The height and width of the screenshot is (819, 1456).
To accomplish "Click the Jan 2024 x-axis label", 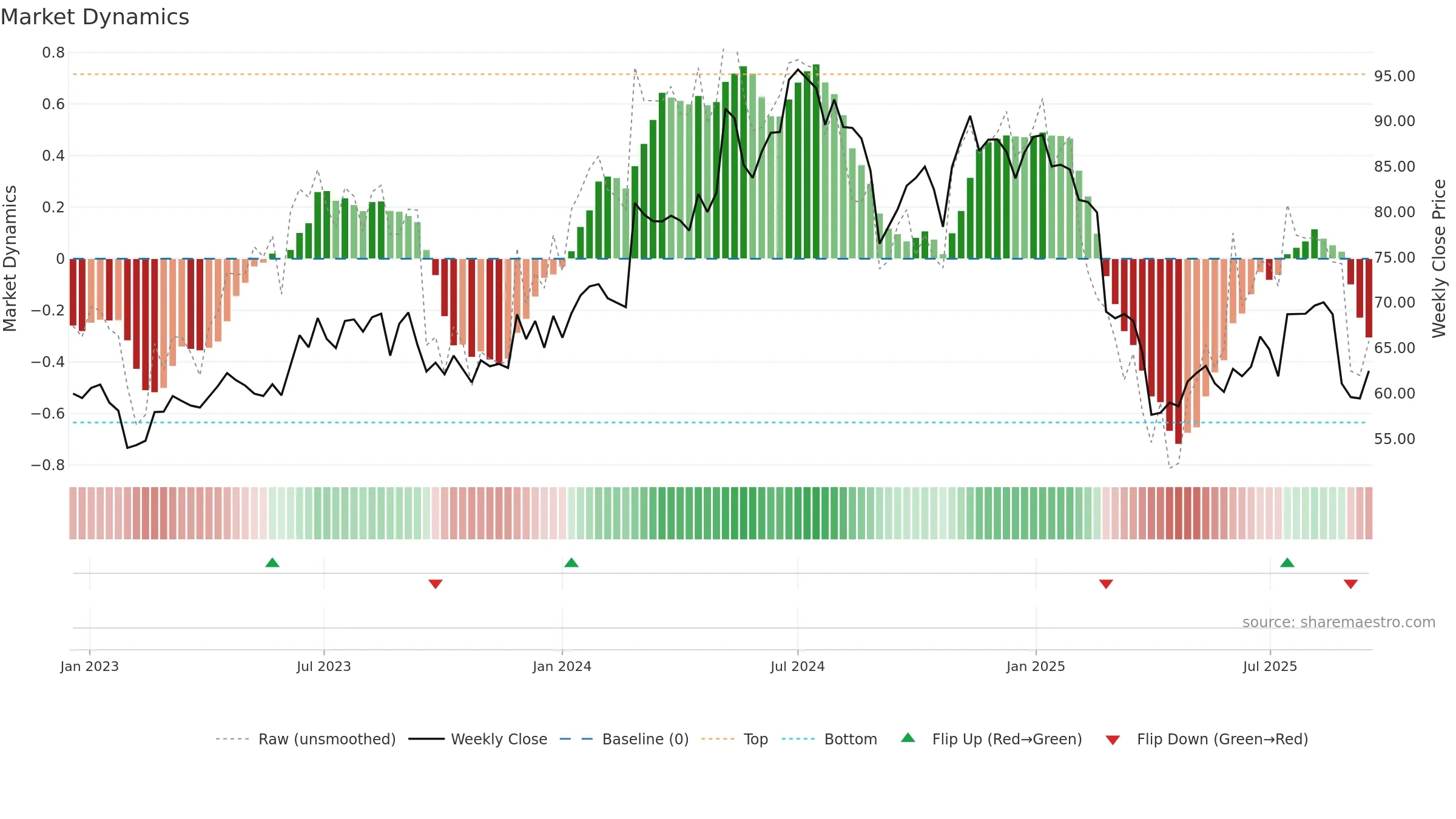I will point(562,666).
